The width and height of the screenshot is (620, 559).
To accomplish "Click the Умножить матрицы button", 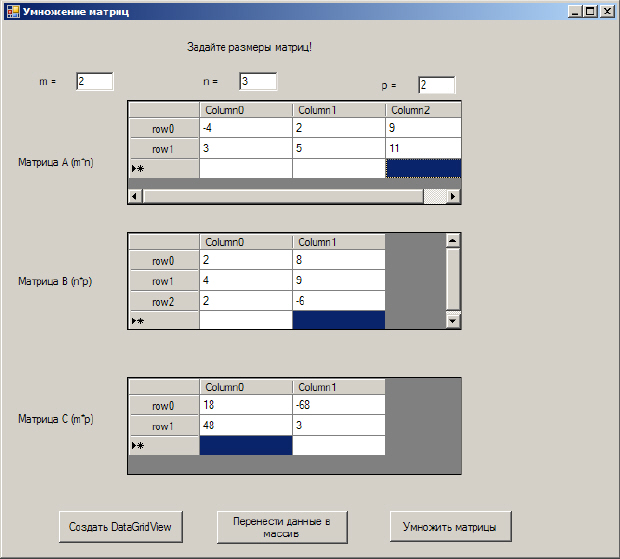I will (450, 527).
